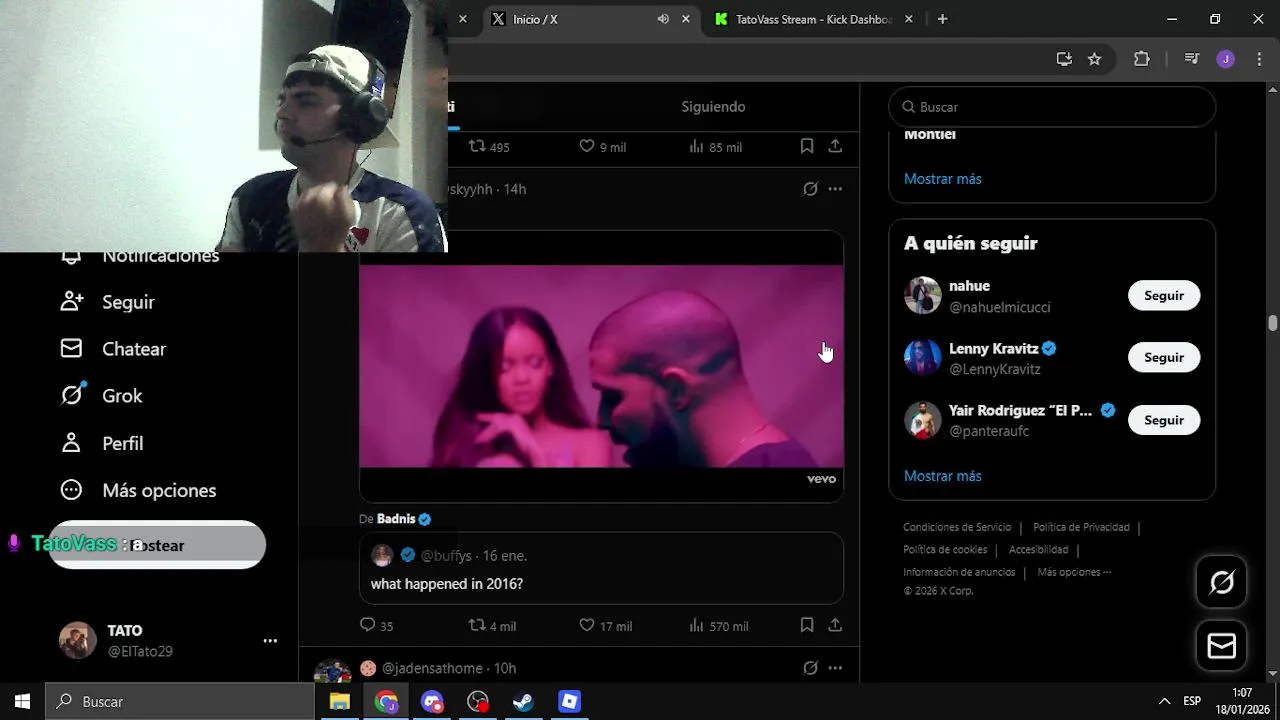Screen dimensions: 1280x720
Task: Open Seguir in the sidebar
Action: pos(107,302)
